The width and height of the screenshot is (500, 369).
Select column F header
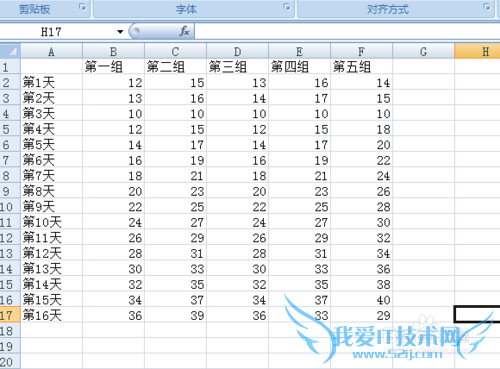point(361,51)
